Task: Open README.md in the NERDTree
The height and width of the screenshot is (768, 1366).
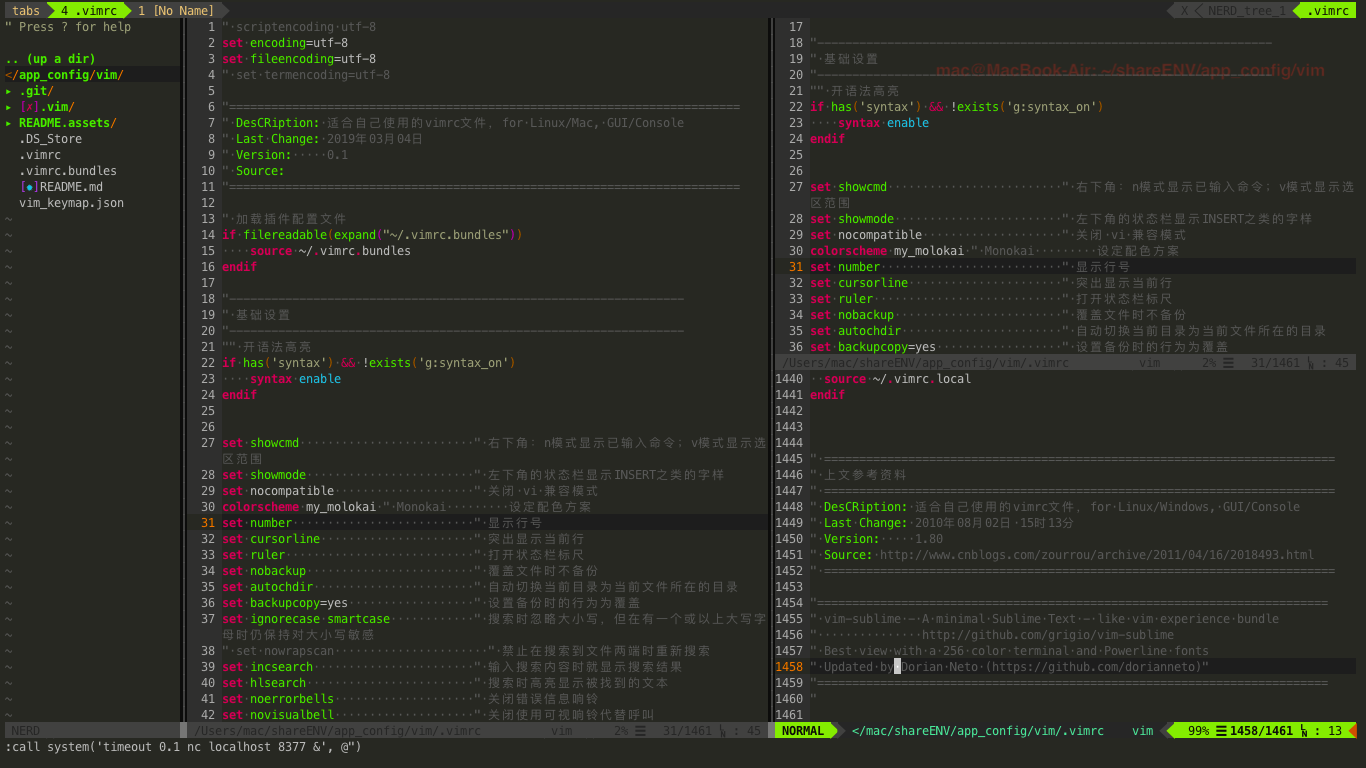Action: pos(71,187)
